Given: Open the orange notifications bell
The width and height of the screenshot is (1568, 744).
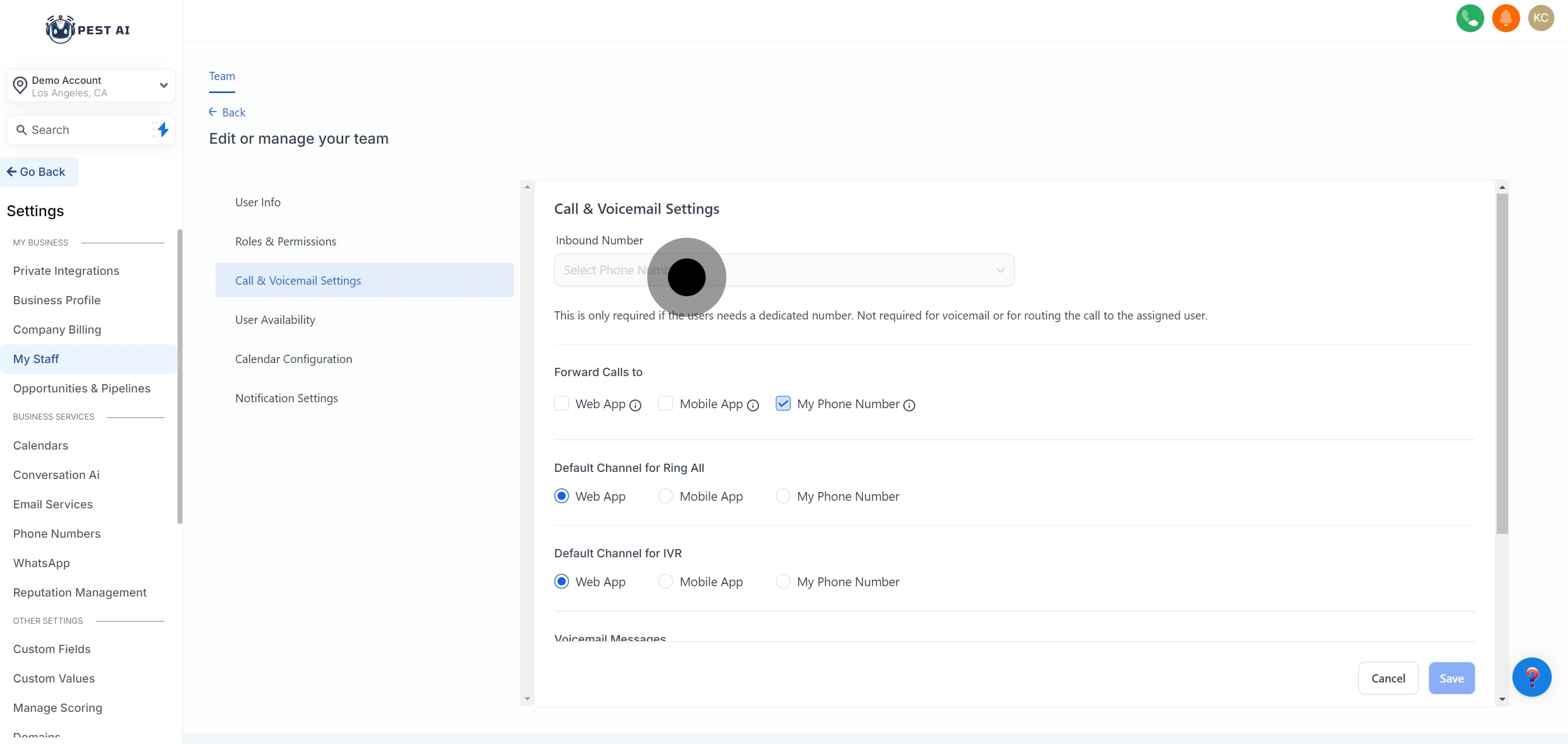Looking at the screenshot, I should click(x=1505, y=19).
